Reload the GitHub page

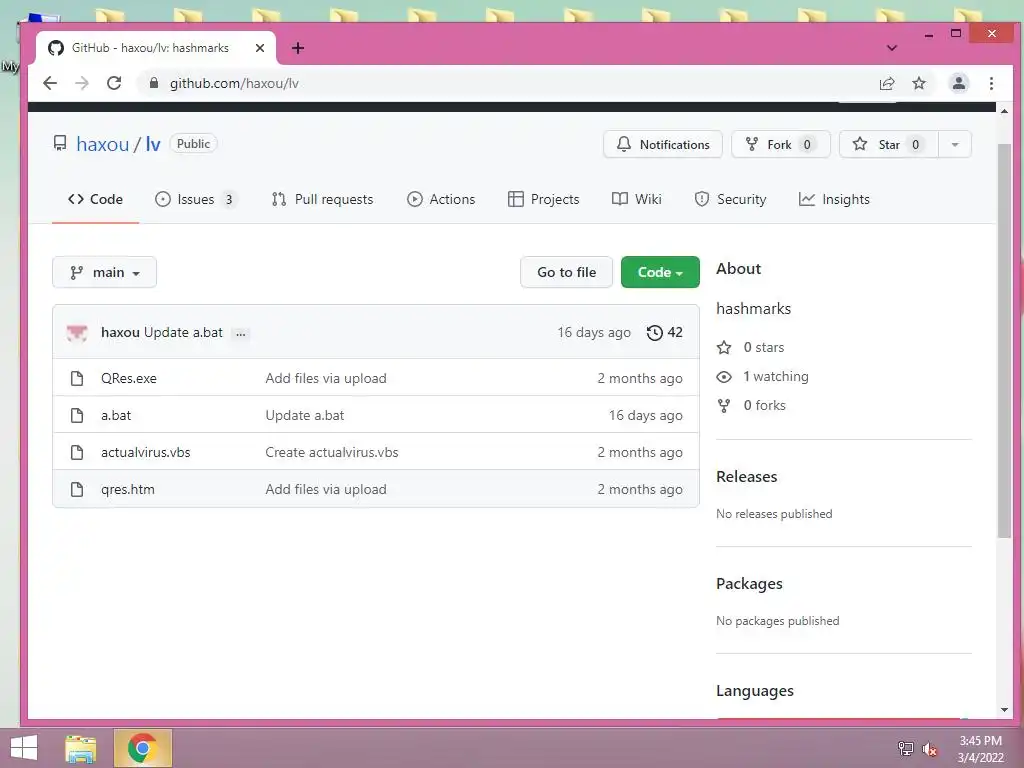[114, 83]
